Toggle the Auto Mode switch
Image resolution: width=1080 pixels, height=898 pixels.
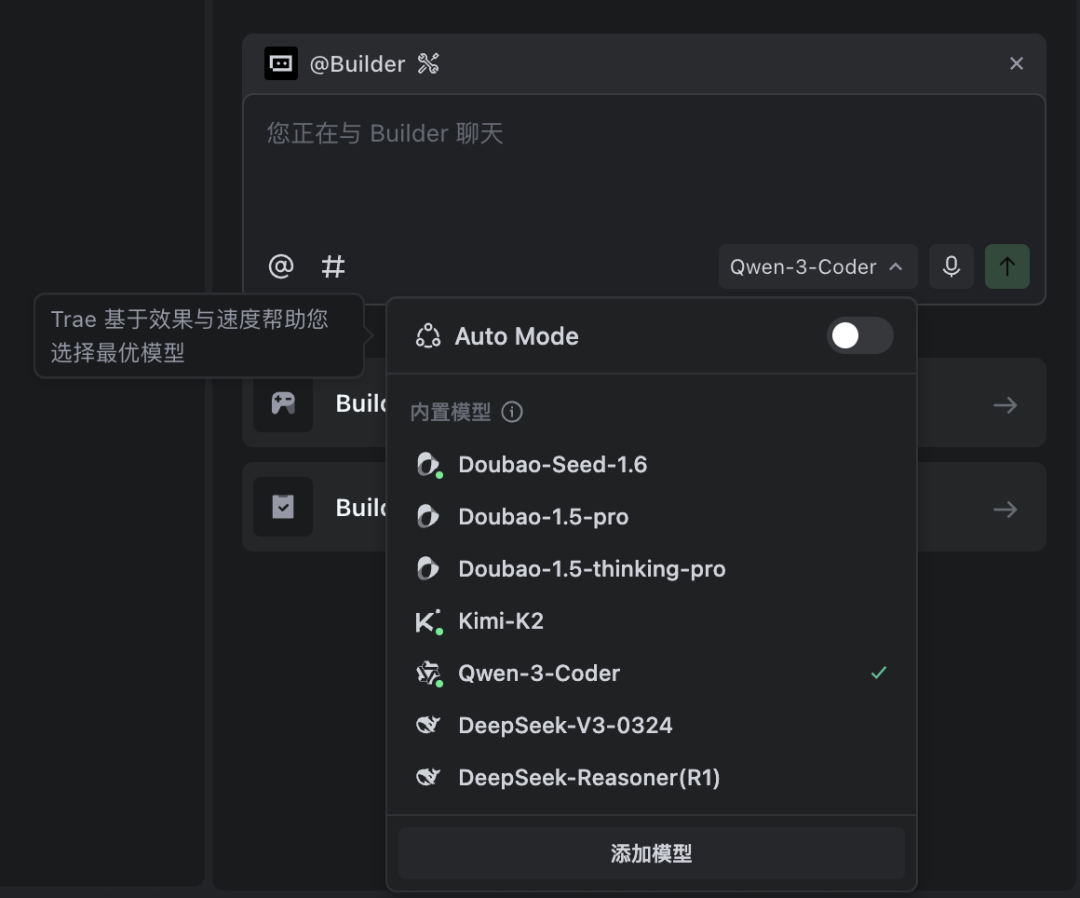coord(860,336)
